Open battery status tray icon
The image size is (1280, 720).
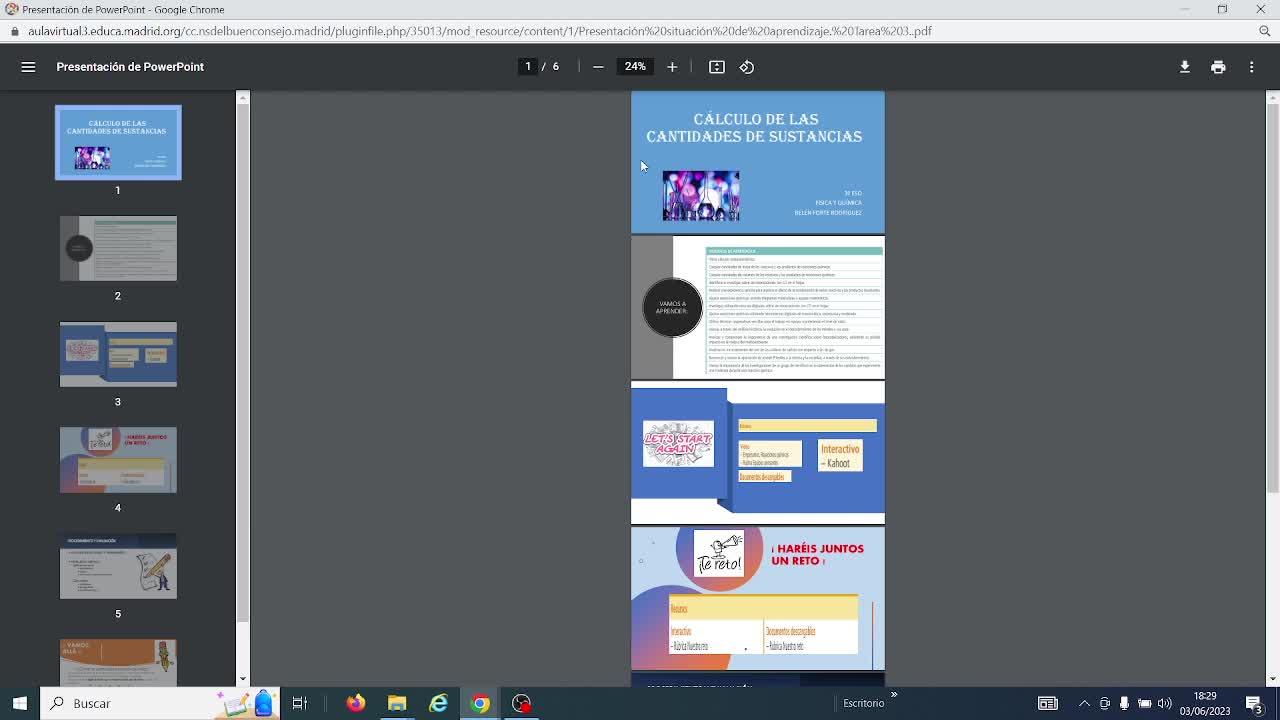(x=1145, y=703)
